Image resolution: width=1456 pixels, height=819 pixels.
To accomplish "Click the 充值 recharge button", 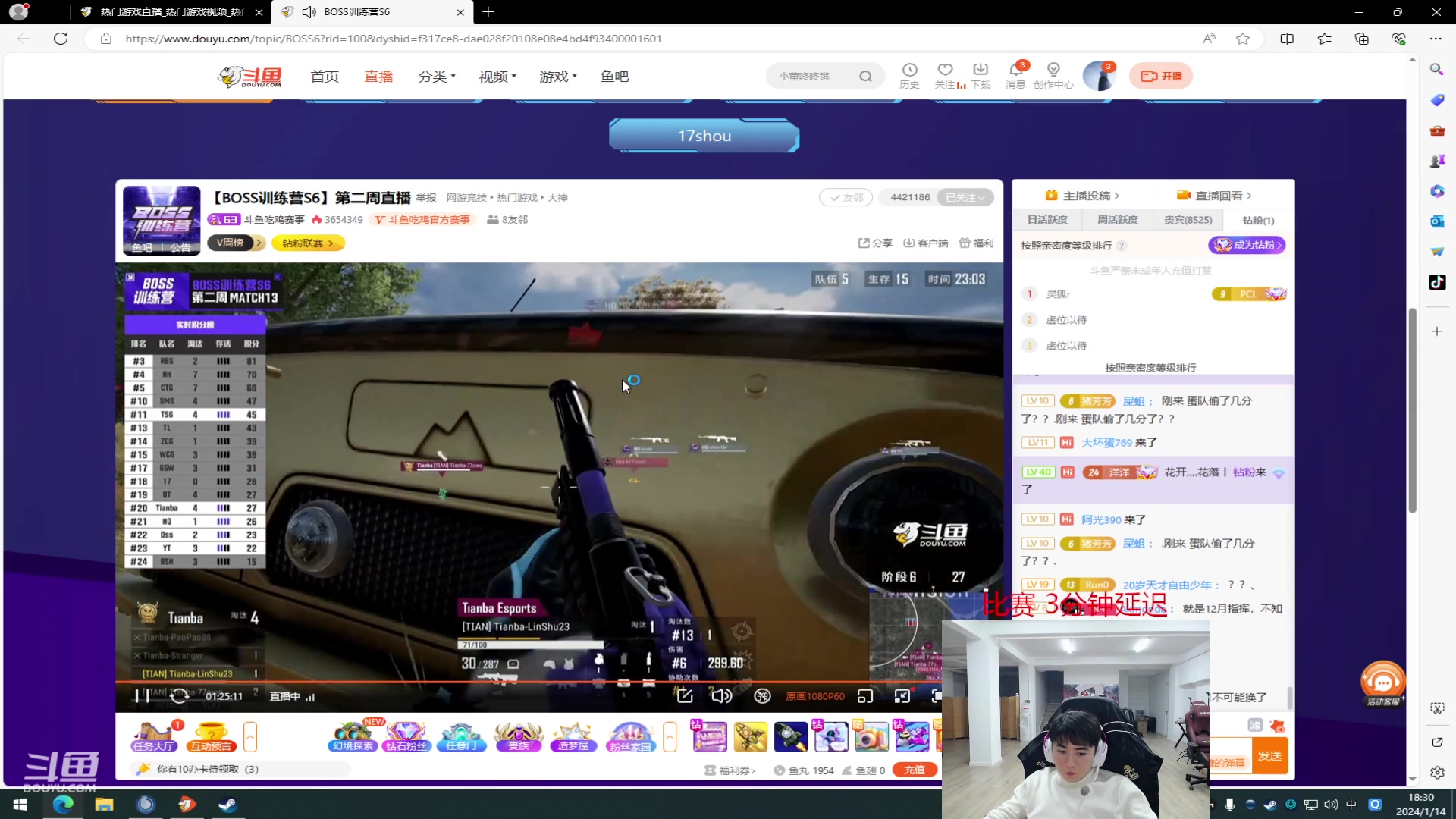I will pyautogui.click(x=915, y=770).
